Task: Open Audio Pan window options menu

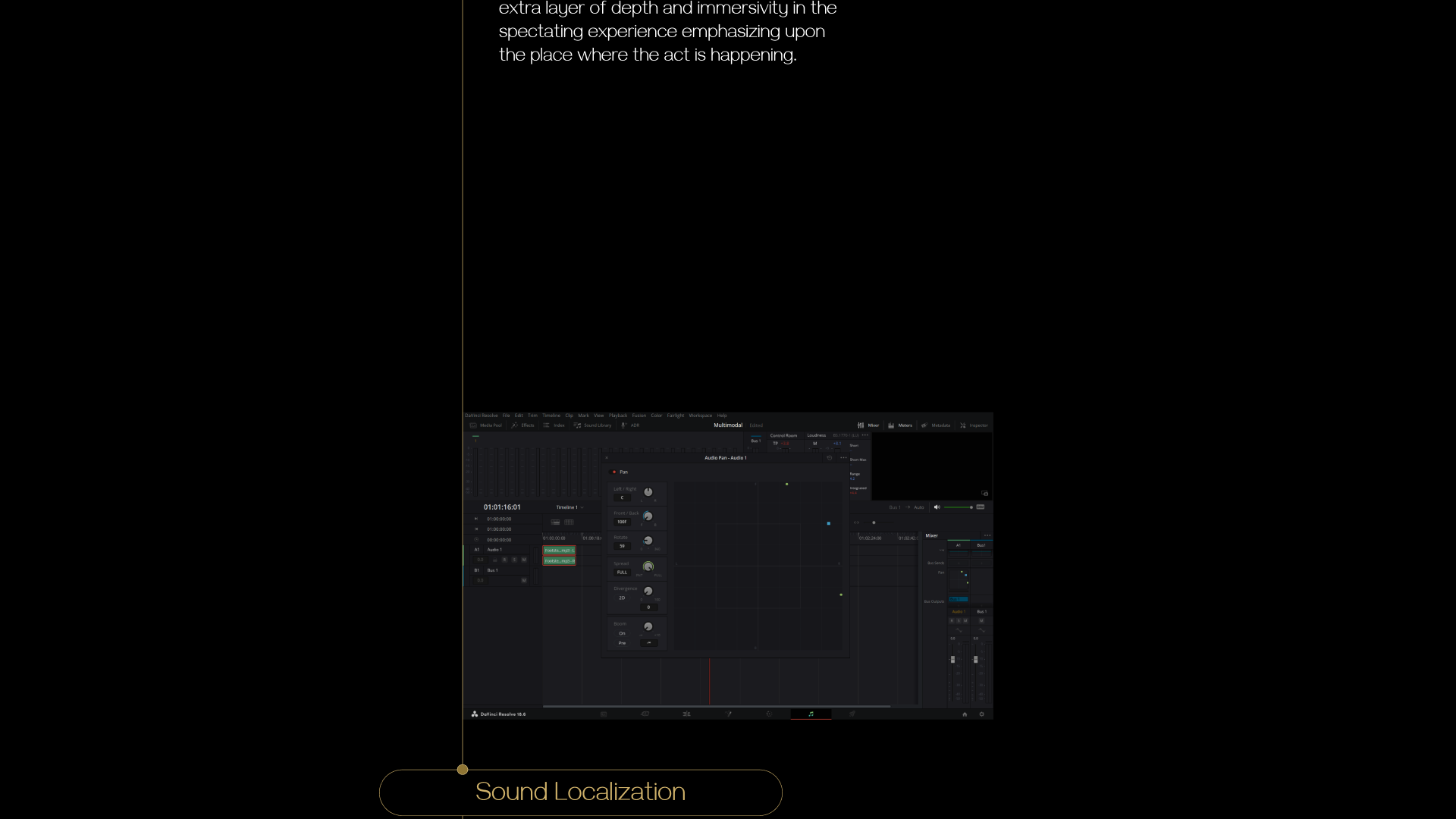Action: (843, 458)
